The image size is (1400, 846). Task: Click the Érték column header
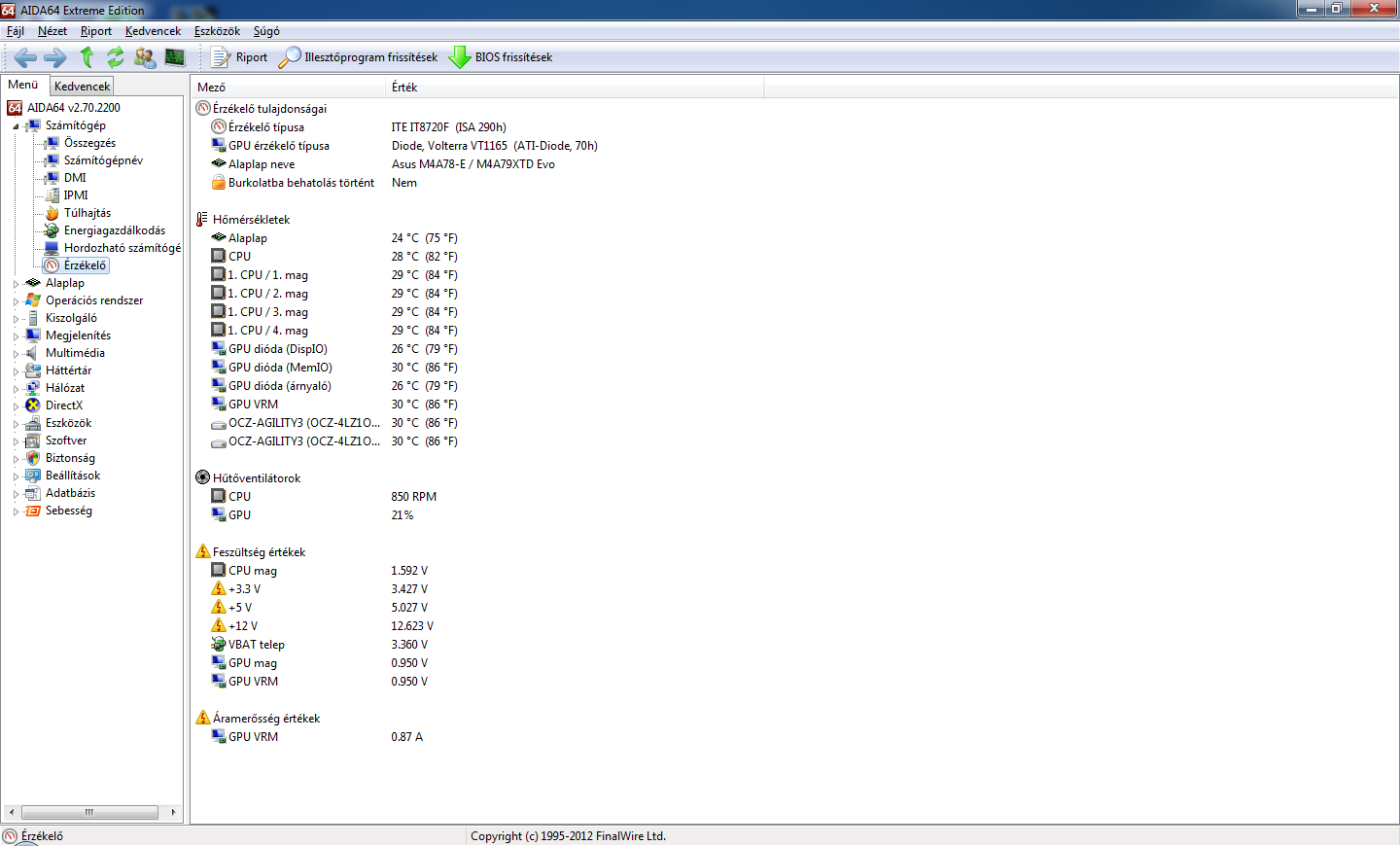point(575,88)
